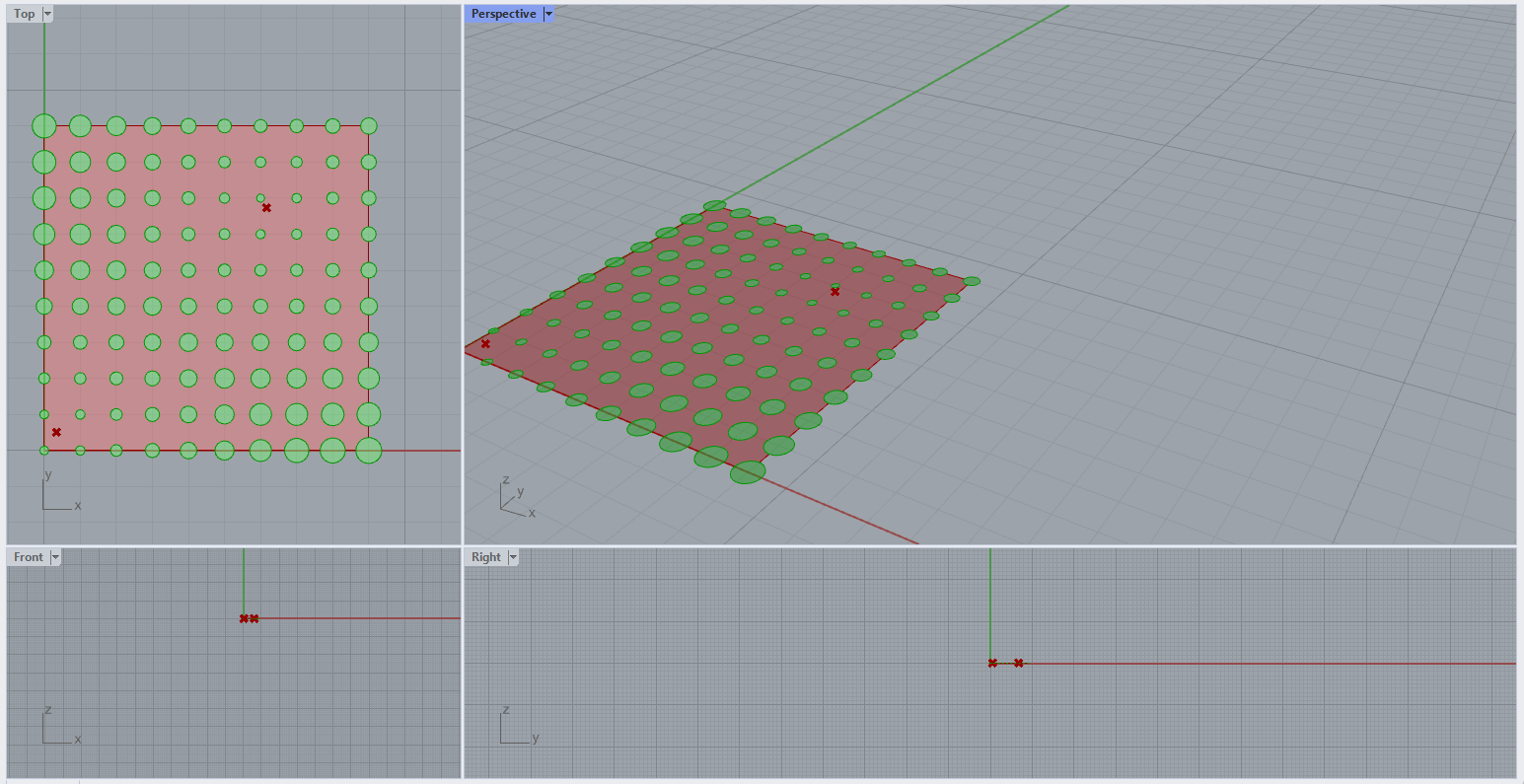This screenshot has width=1524, height=784.
Task: Select circle at surface's top-right corner in Top view
Action: click(369, 125)
